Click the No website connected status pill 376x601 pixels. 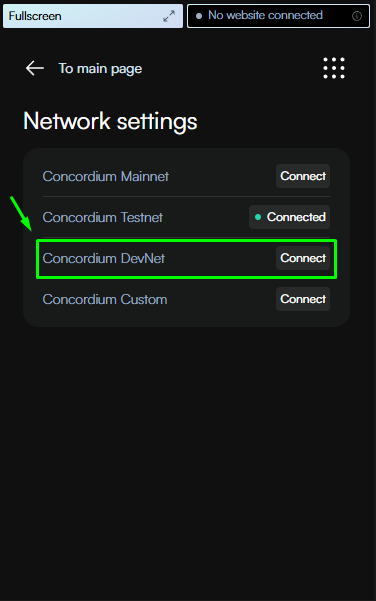click(x=278, y=16)
